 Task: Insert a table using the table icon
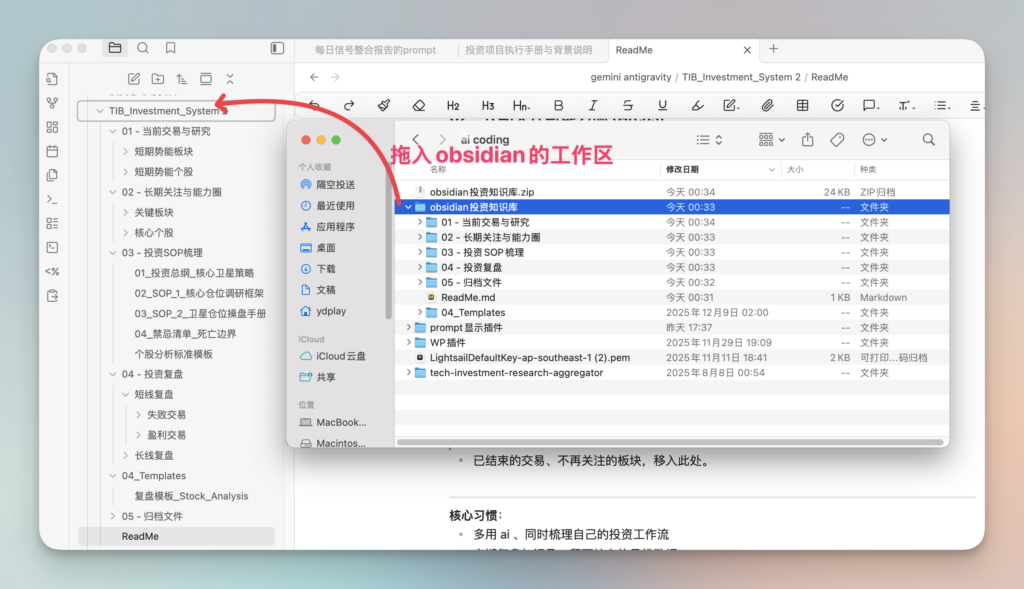point(802,105)
